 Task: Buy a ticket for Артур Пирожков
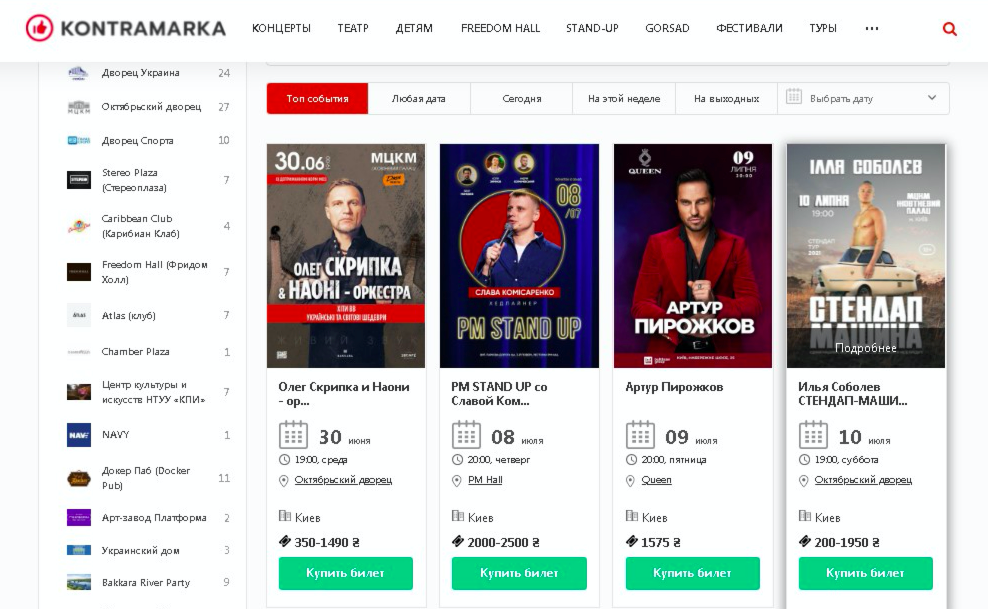point(692,573)
